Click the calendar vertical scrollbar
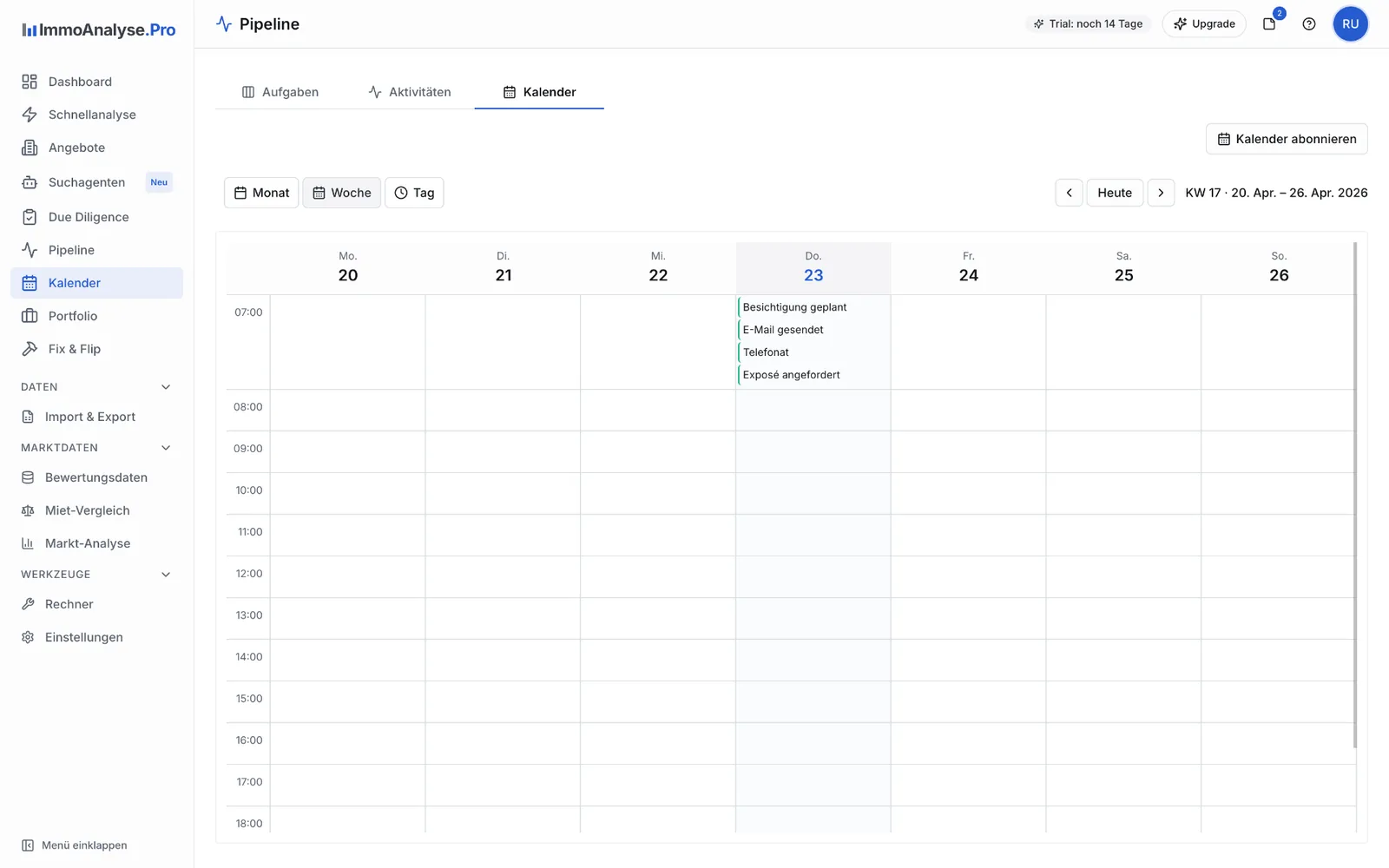This screenshot has height=868, width=1389. [1354, 495]
